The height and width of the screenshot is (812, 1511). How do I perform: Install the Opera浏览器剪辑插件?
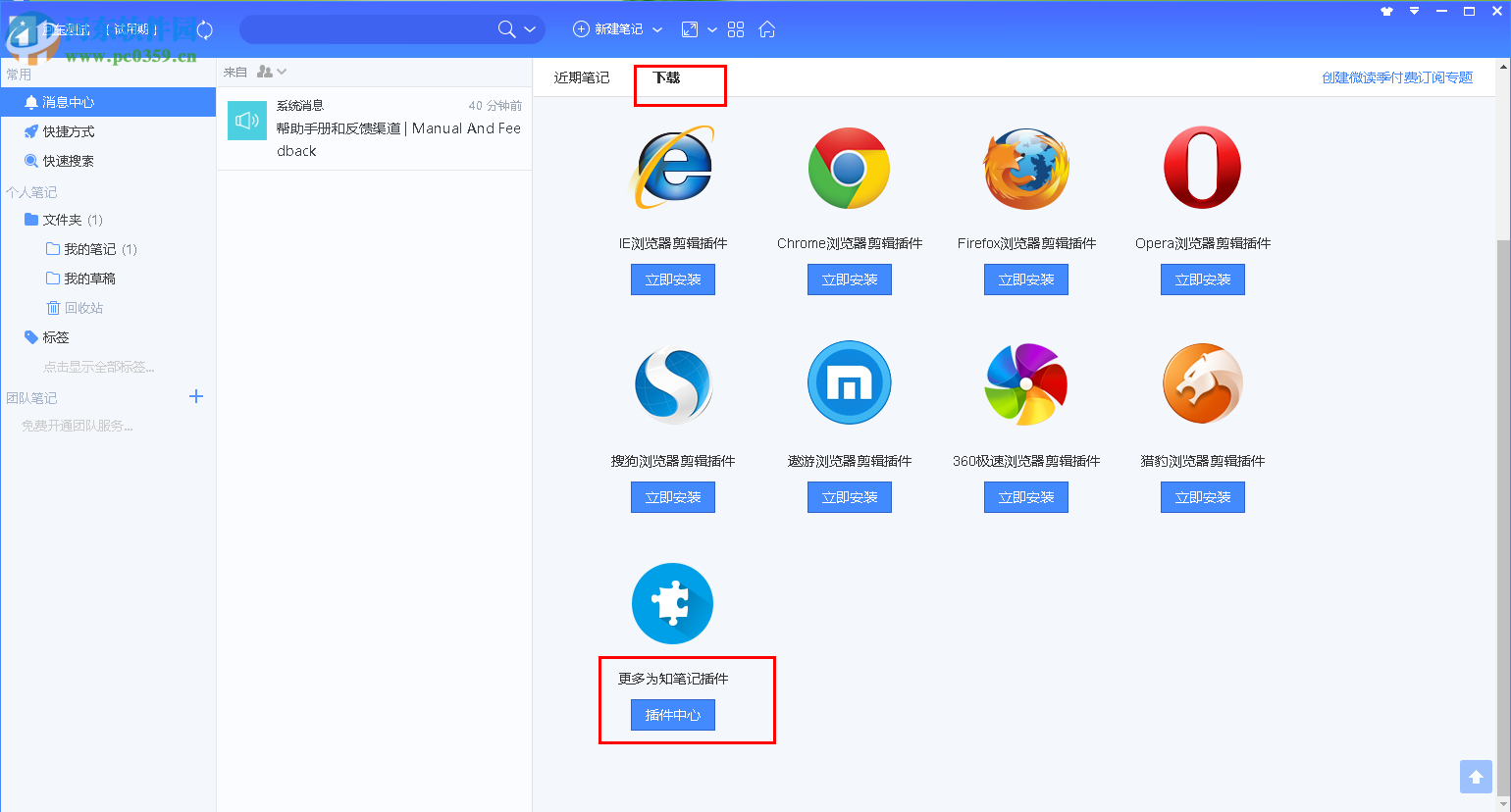click(1203, 279)
